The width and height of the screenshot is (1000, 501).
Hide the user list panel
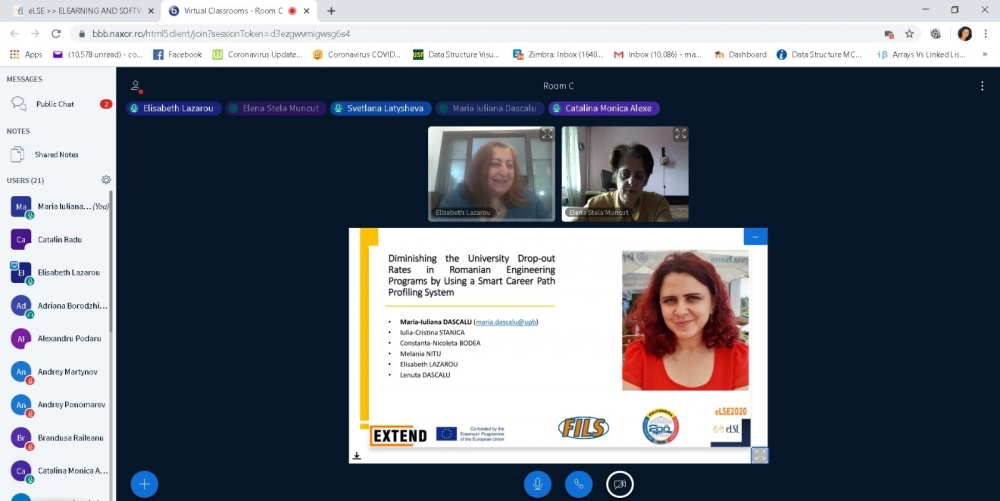click(135, 87)
